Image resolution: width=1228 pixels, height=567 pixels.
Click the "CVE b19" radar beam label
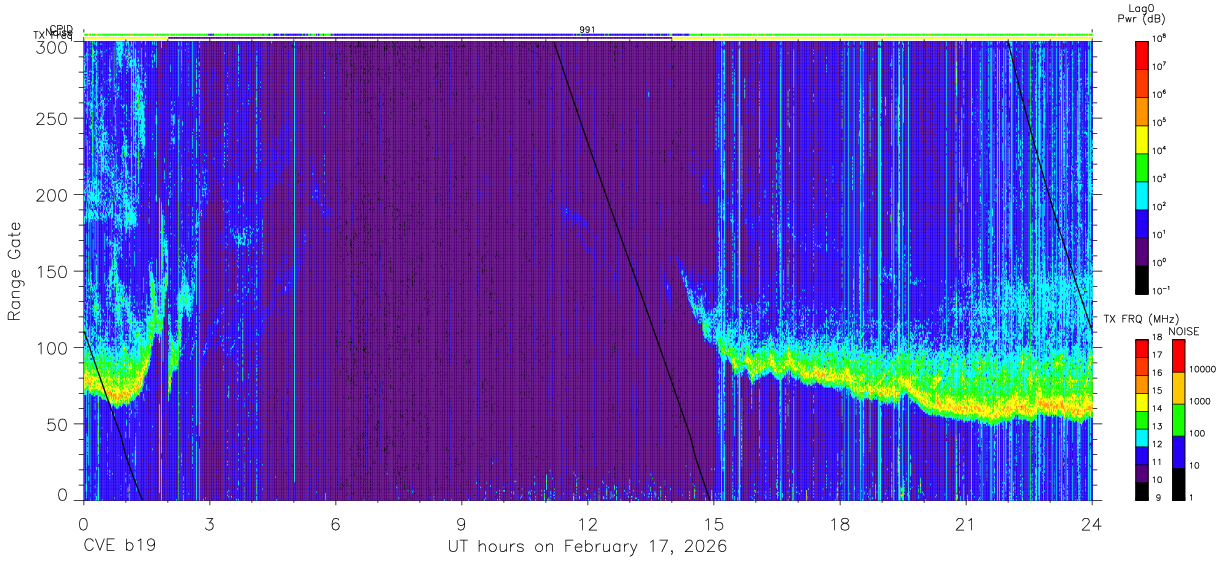pos(118,547)
